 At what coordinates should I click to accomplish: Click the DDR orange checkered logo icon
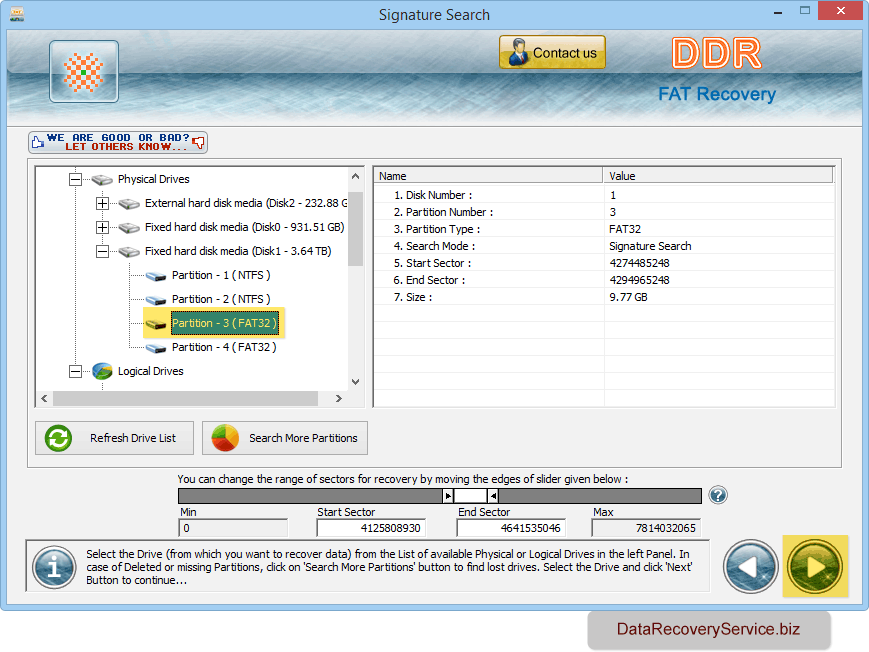click(x=84, y=72)
